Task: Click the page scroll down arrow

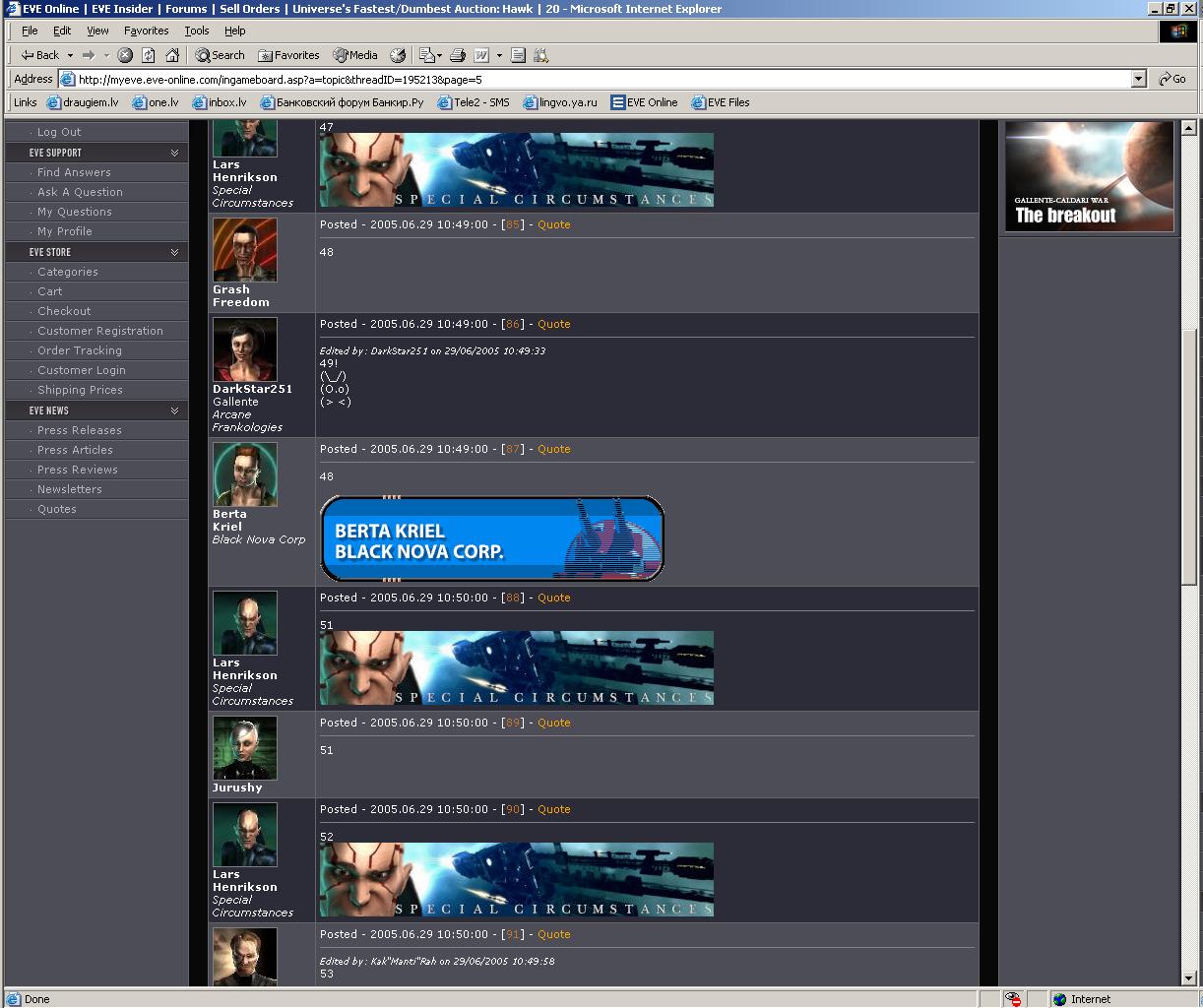Action: pyautogui.click(x=1189, y=977)
